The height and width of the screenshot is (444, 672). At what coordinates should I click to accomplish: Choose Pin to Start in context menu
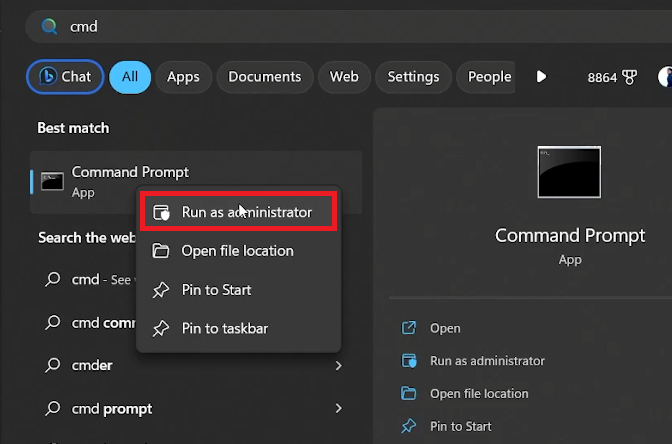[x=238, y=290]
